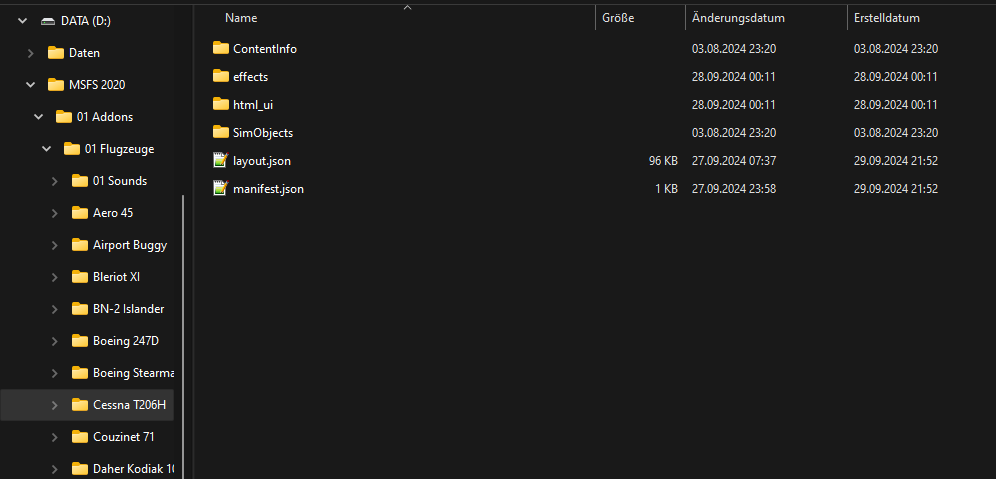
Task: Click the Cessna T206H folder icon
Action: point(79,405)
